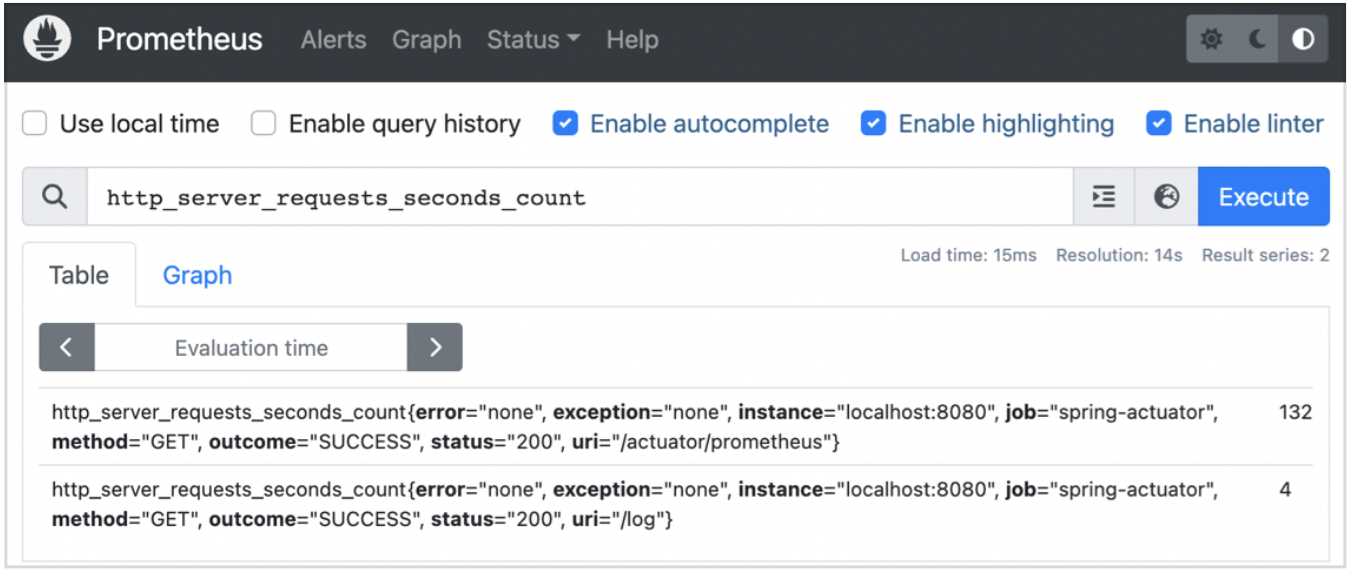Expand the Status dropdown menu

[533, 40]
